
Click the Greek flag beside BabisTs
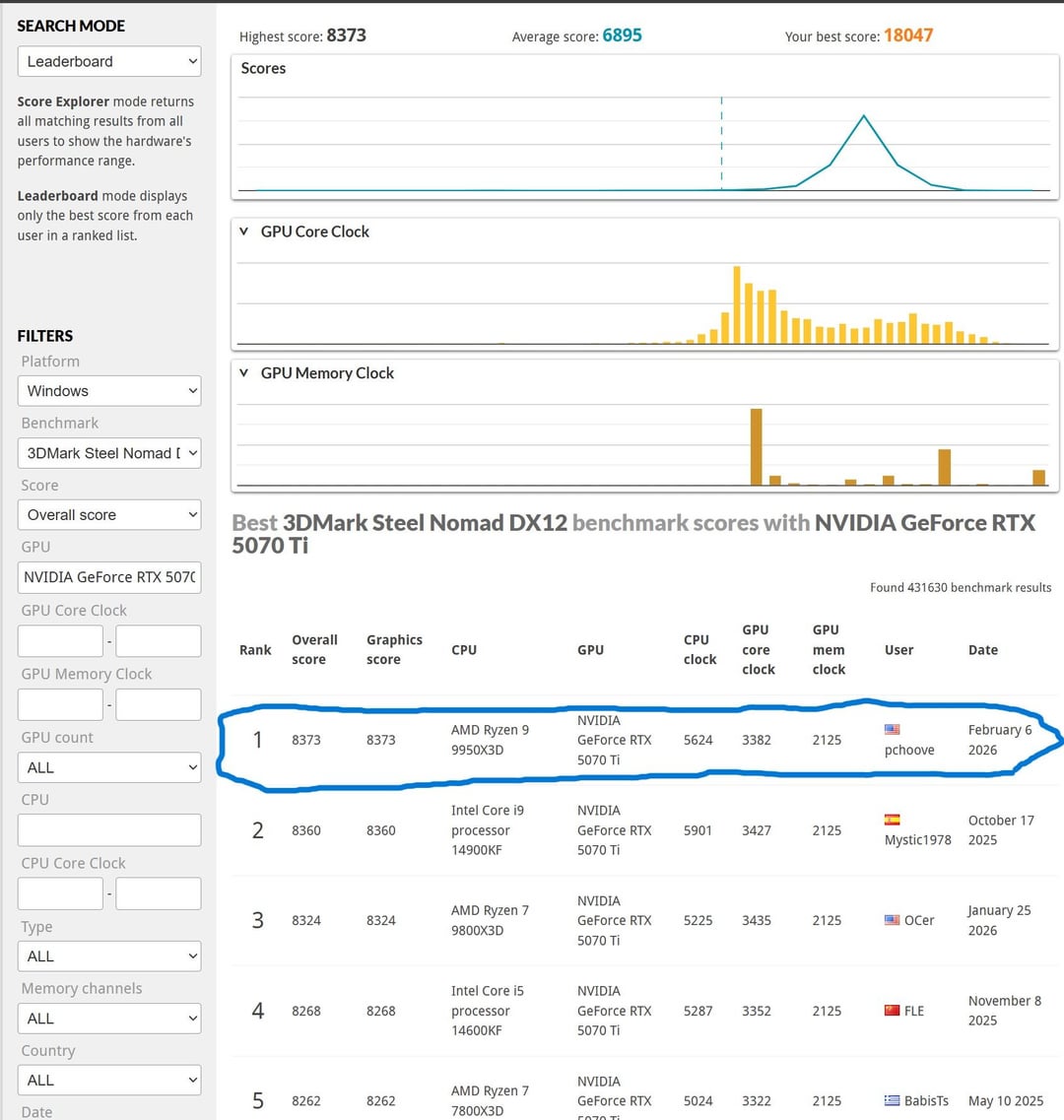893,1100
